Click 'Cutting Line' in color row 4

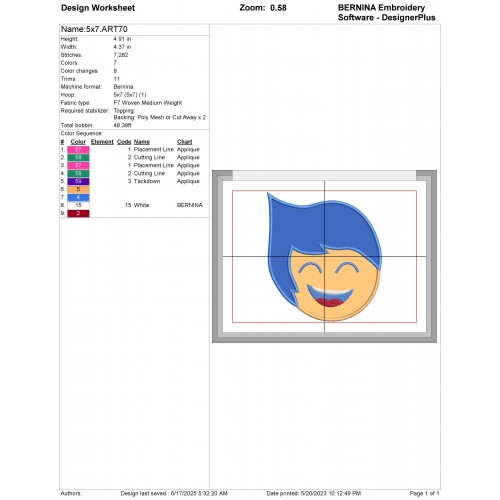(149, 174)
